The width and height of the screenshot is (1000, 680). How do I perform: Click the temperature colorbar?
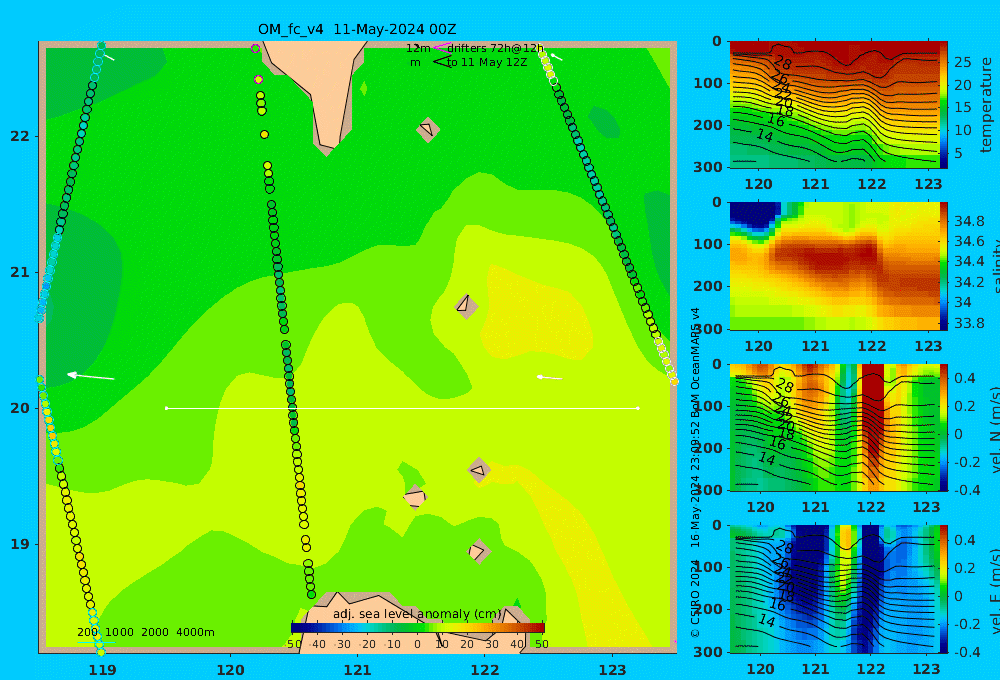(x=943, y=105)
